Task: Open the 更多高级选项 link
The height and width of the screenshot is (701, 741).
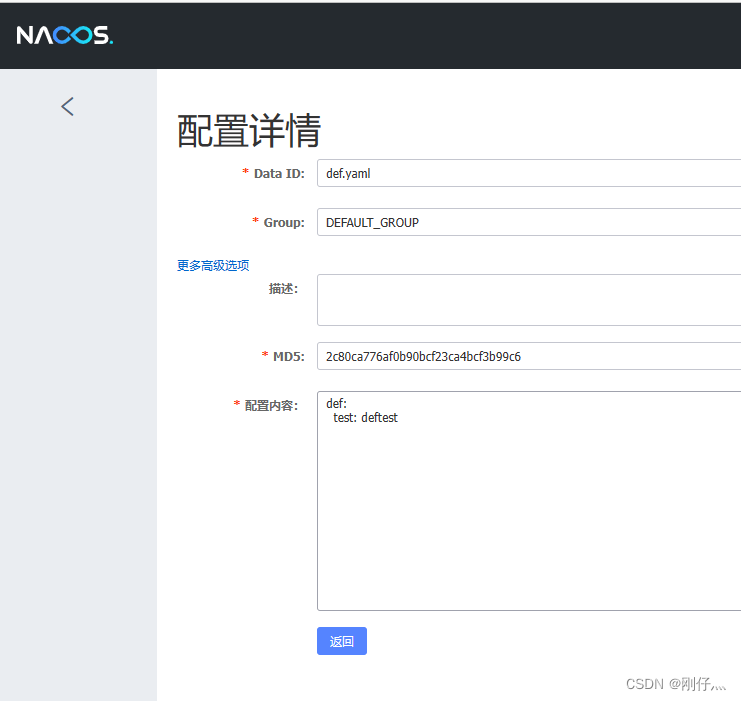Action: pos(213,266)
